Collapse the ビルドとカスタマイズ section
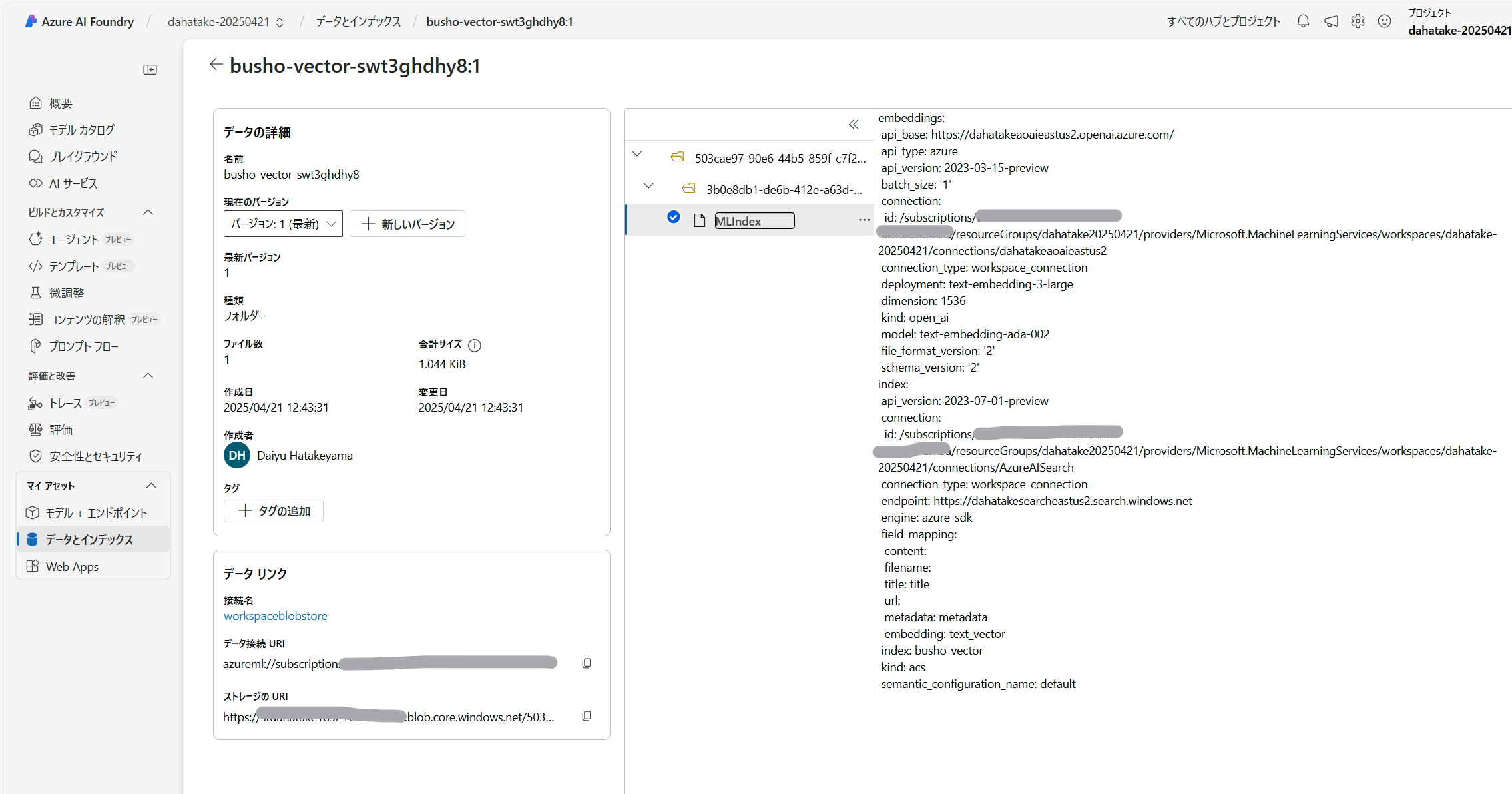The image size is (1512, 794). (148, 212)
